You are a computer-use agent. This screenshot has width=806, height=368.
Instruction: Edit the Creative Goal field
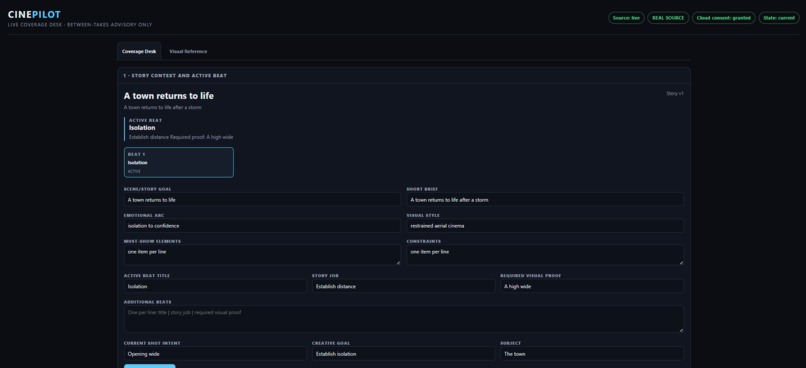[404, 354]
